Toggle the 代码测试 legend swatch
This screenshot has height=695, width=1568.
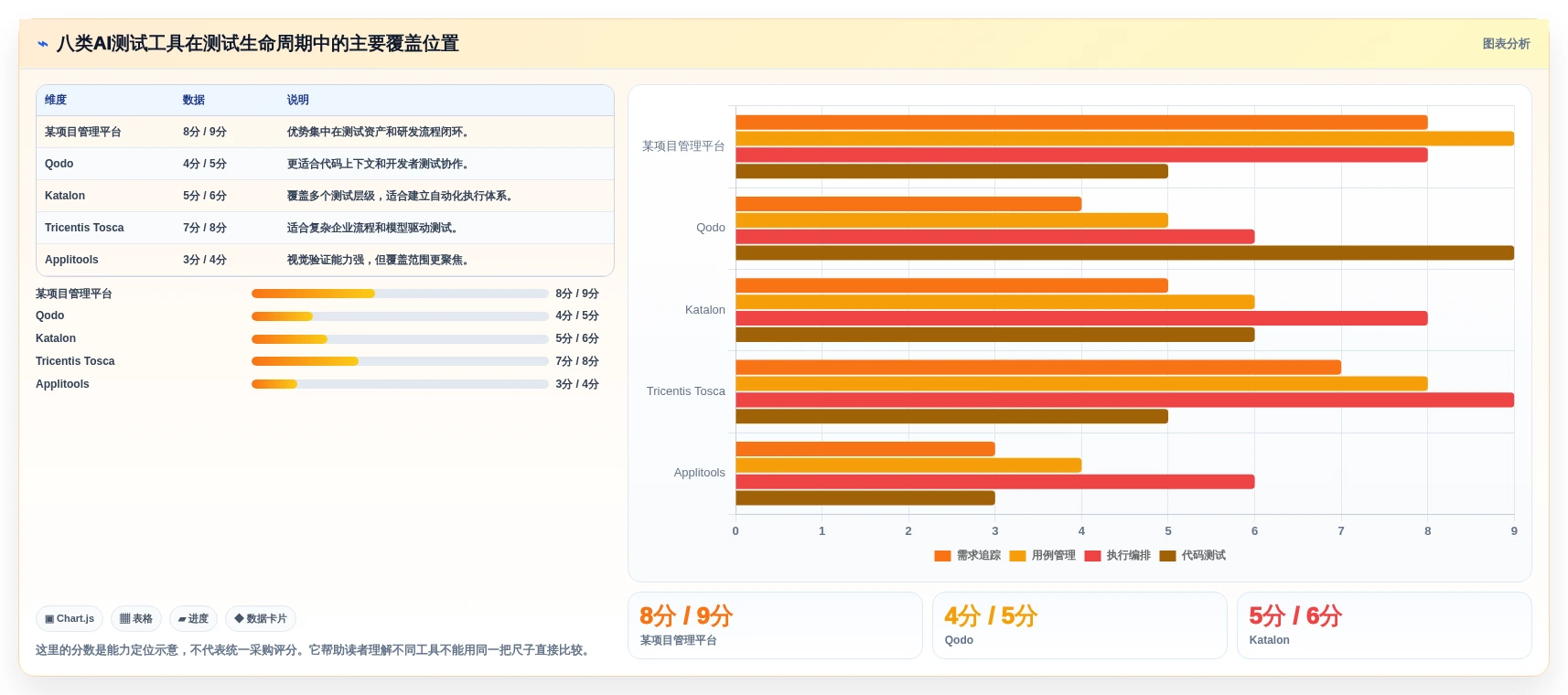(x=1167, y=556)
